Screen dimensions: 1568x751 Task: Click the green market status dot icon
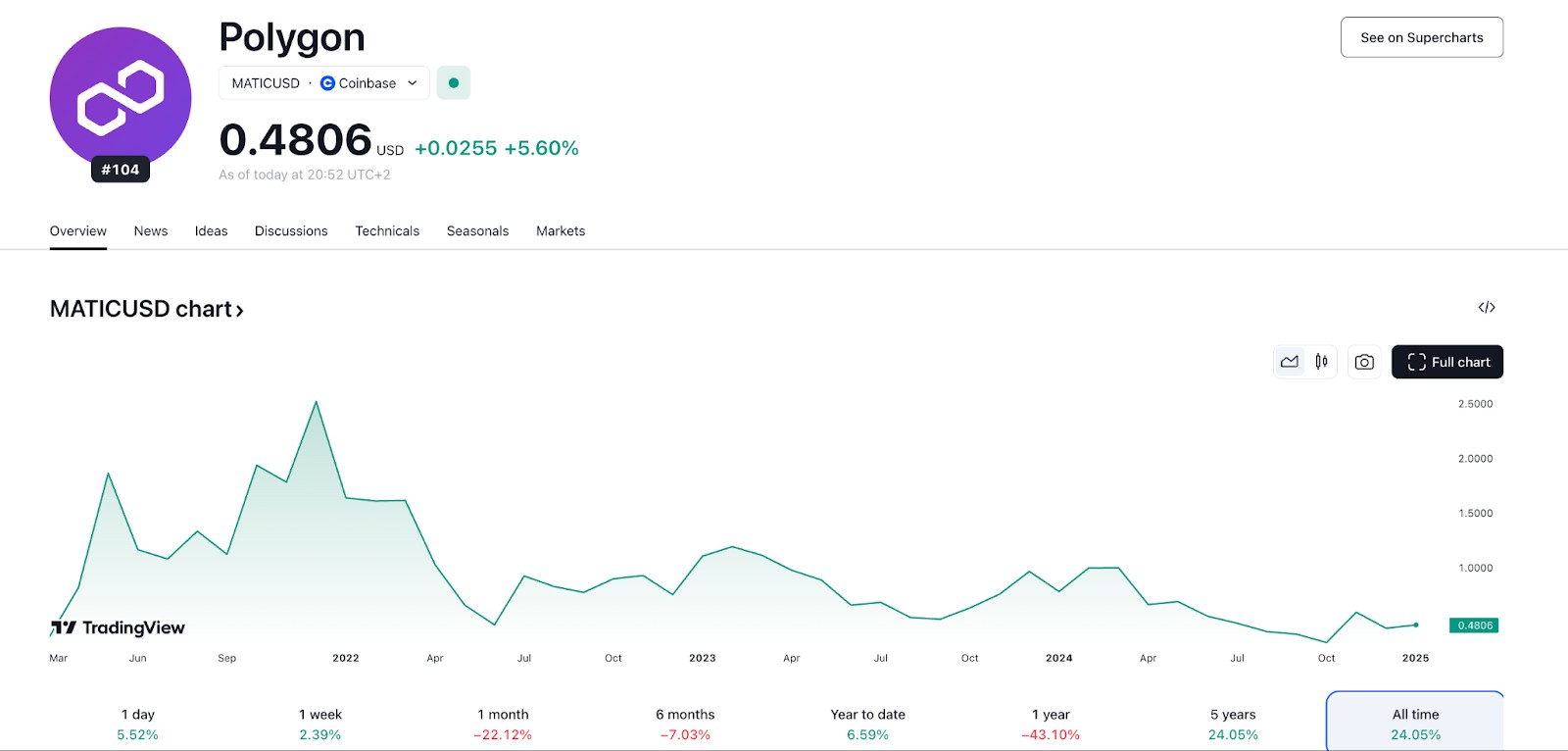pos(454,83)
